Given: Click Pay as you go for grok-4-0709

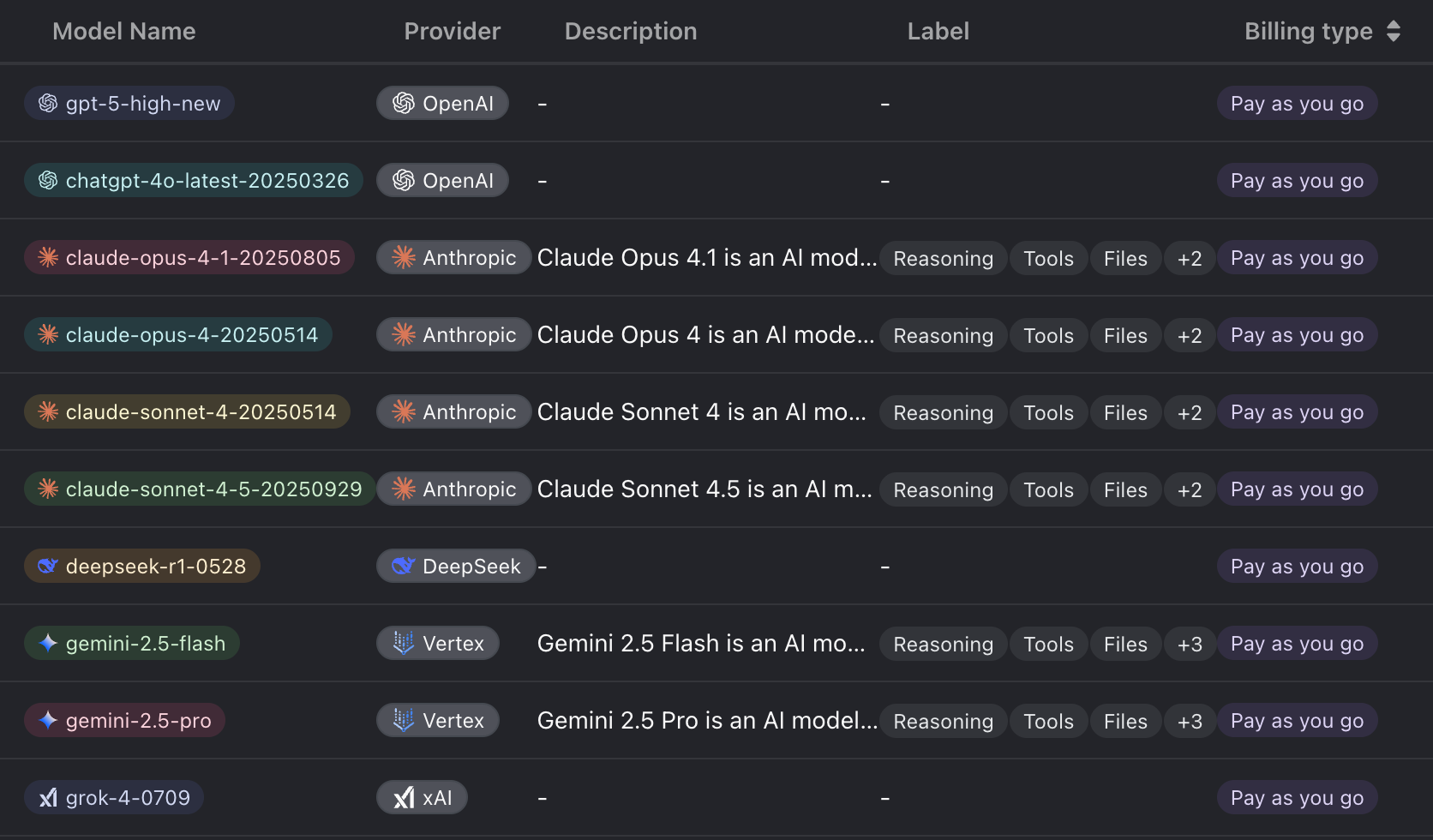Looking at the screenshot, I should (x=1297, y=798).
